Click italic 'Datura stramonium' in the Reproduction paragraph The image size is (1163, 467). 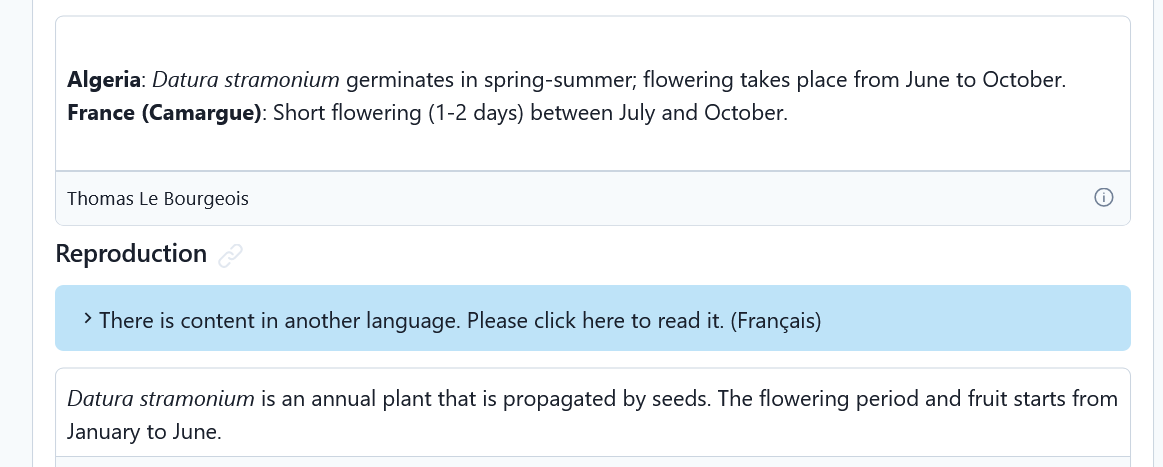point(161,399)
